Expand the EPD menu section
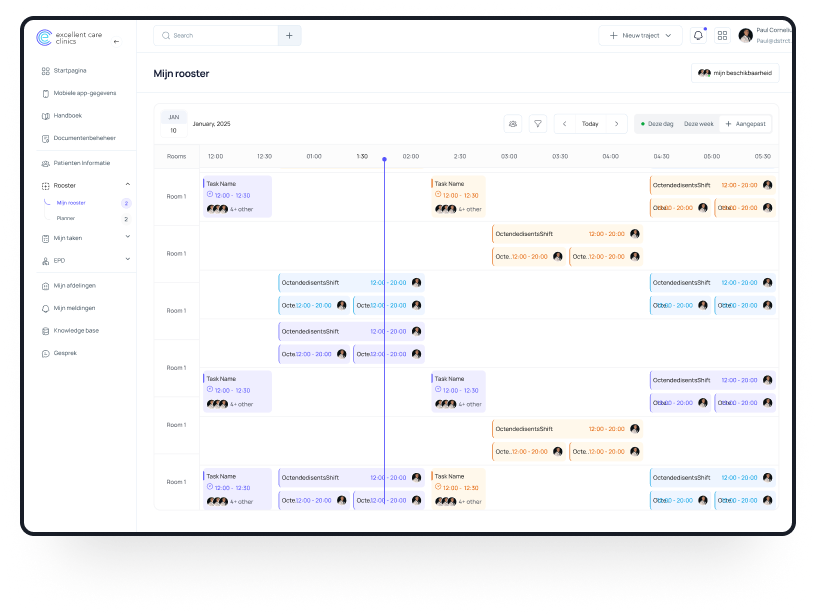The width and height of the screenshot is (816, 616). tap(127, 260)
